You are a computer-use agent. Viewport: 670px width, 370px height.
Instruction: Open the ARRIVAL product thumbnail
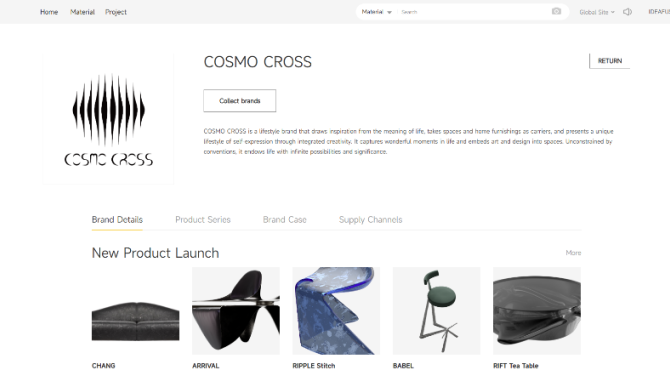point(236,311)
